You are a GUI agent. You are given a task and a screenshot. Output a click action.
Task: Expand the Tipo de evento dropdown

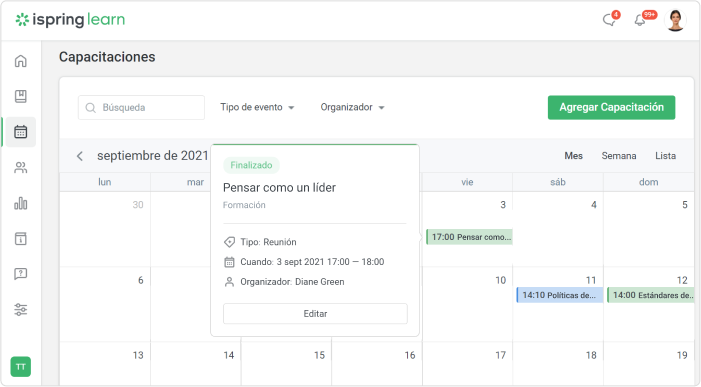[x=257, y=107]
